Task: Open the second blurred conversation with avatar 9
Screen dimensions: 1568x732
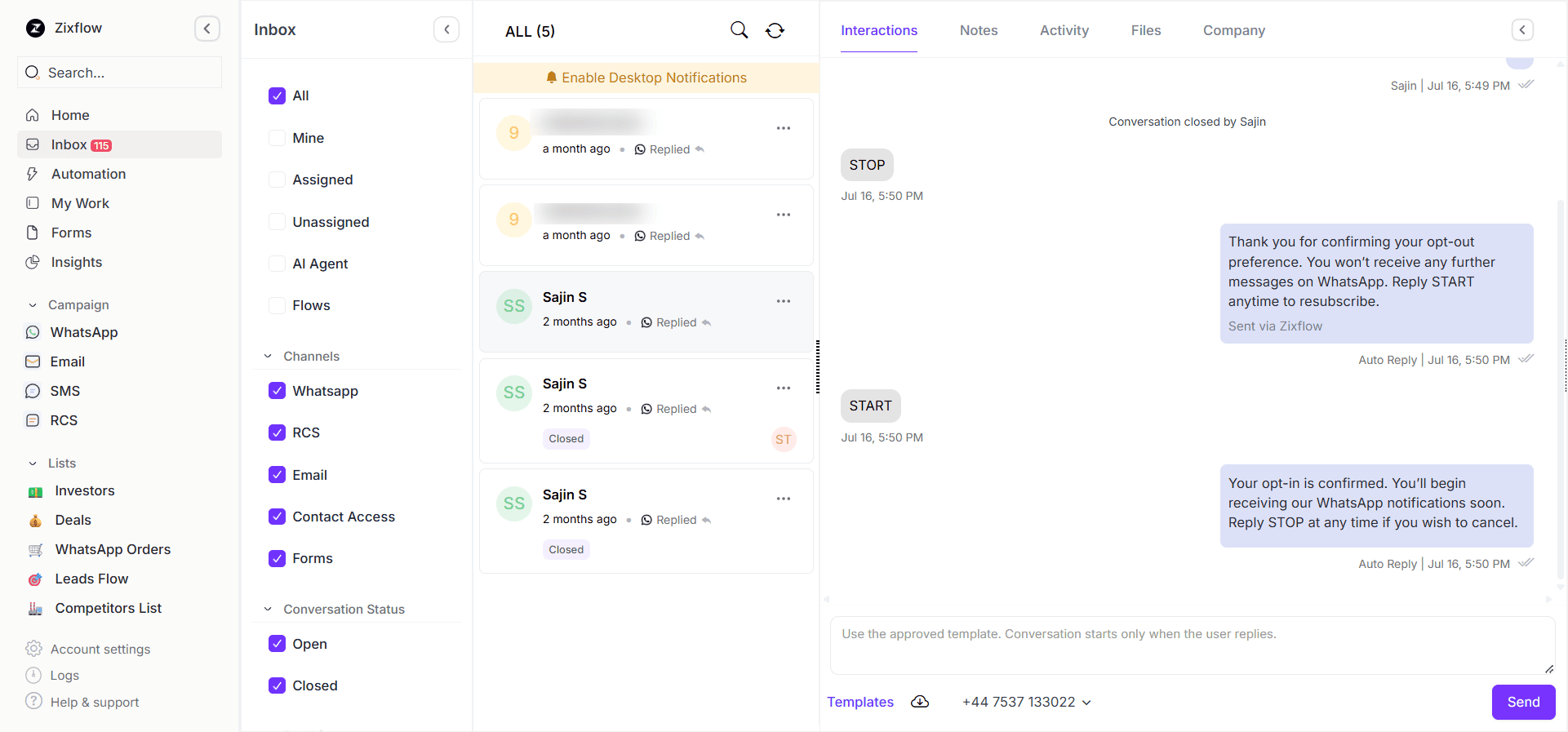Action: pos(646,225)
